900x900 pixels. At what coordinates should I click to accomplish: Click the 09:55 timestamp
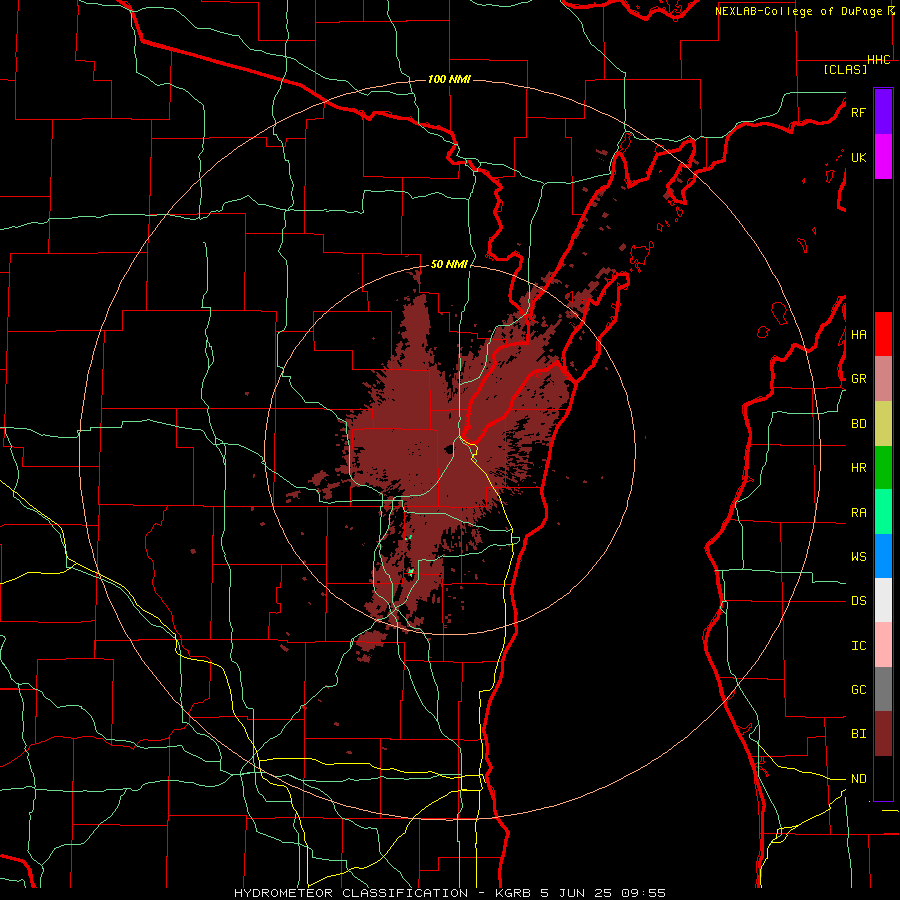coord(645,893)
